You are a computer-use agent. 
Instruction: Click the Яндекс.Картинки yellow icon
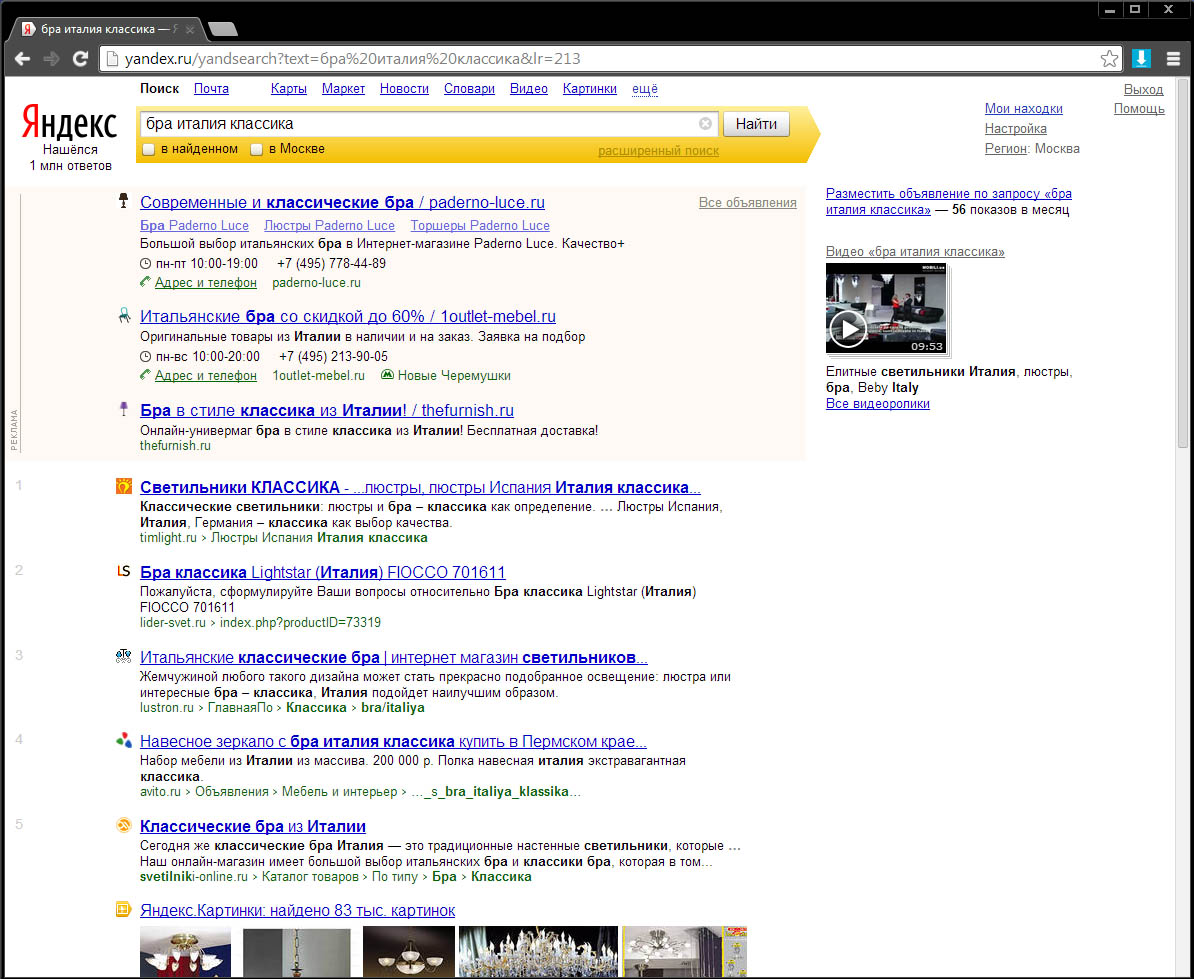pos(123,909)
